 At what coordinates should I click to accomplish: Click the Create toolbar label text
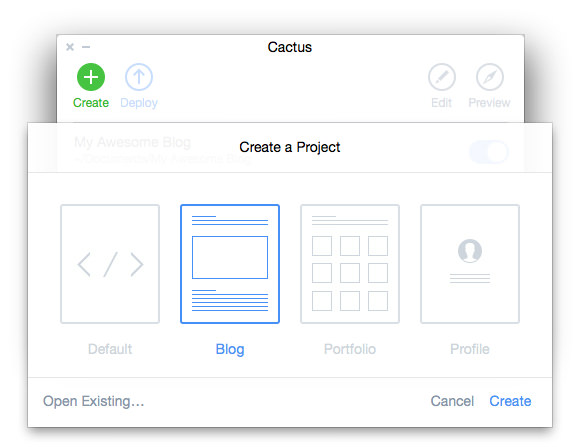tap(91, 103)
